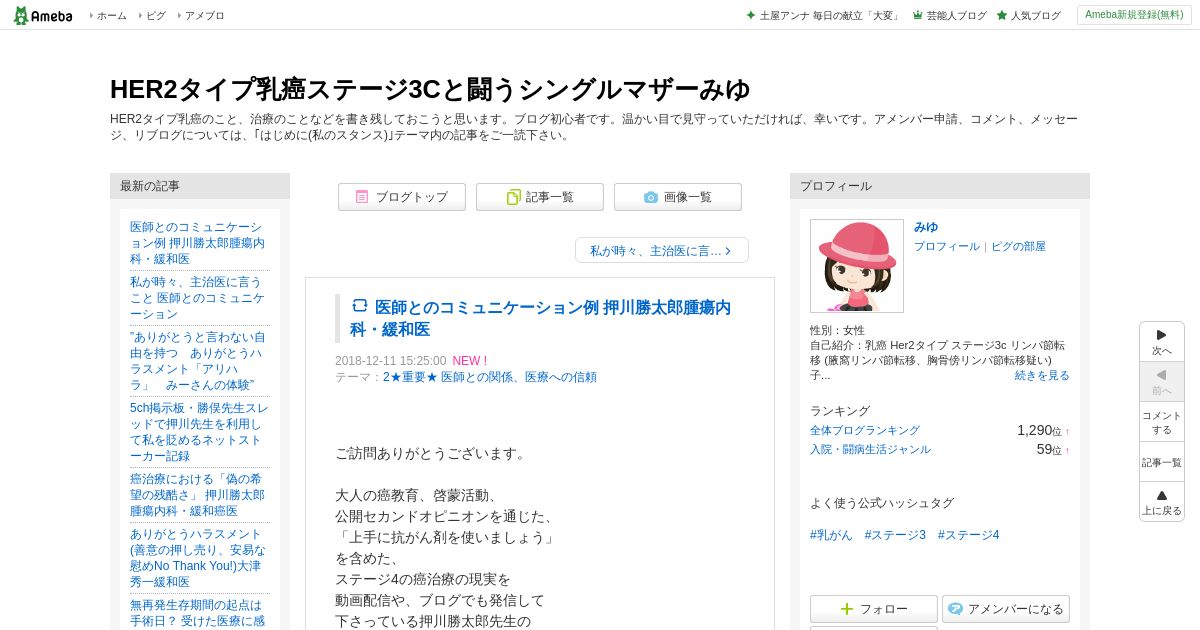Open sidebar article 無再発生存期間の起点は手術日?

click(198, 612)
